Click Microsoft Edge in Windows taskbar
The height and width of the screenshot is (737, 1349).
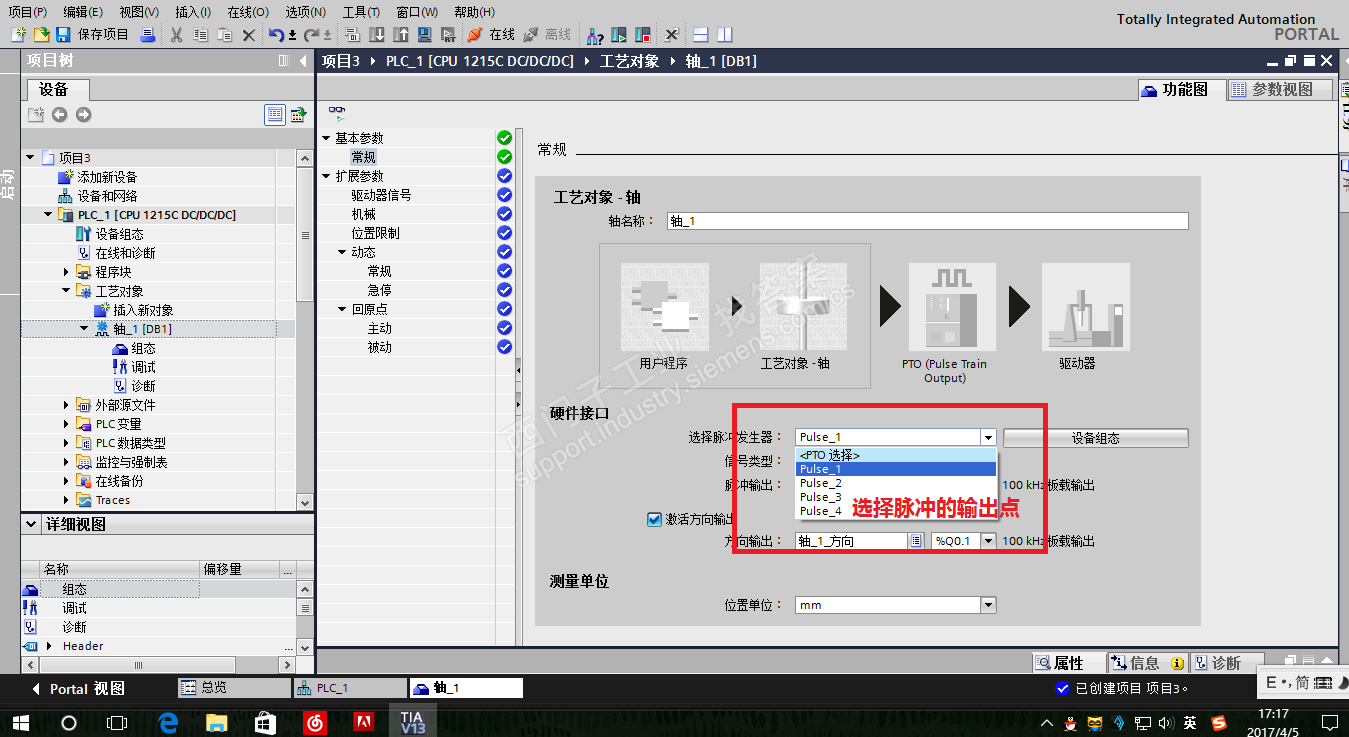[x=167, y=722]
